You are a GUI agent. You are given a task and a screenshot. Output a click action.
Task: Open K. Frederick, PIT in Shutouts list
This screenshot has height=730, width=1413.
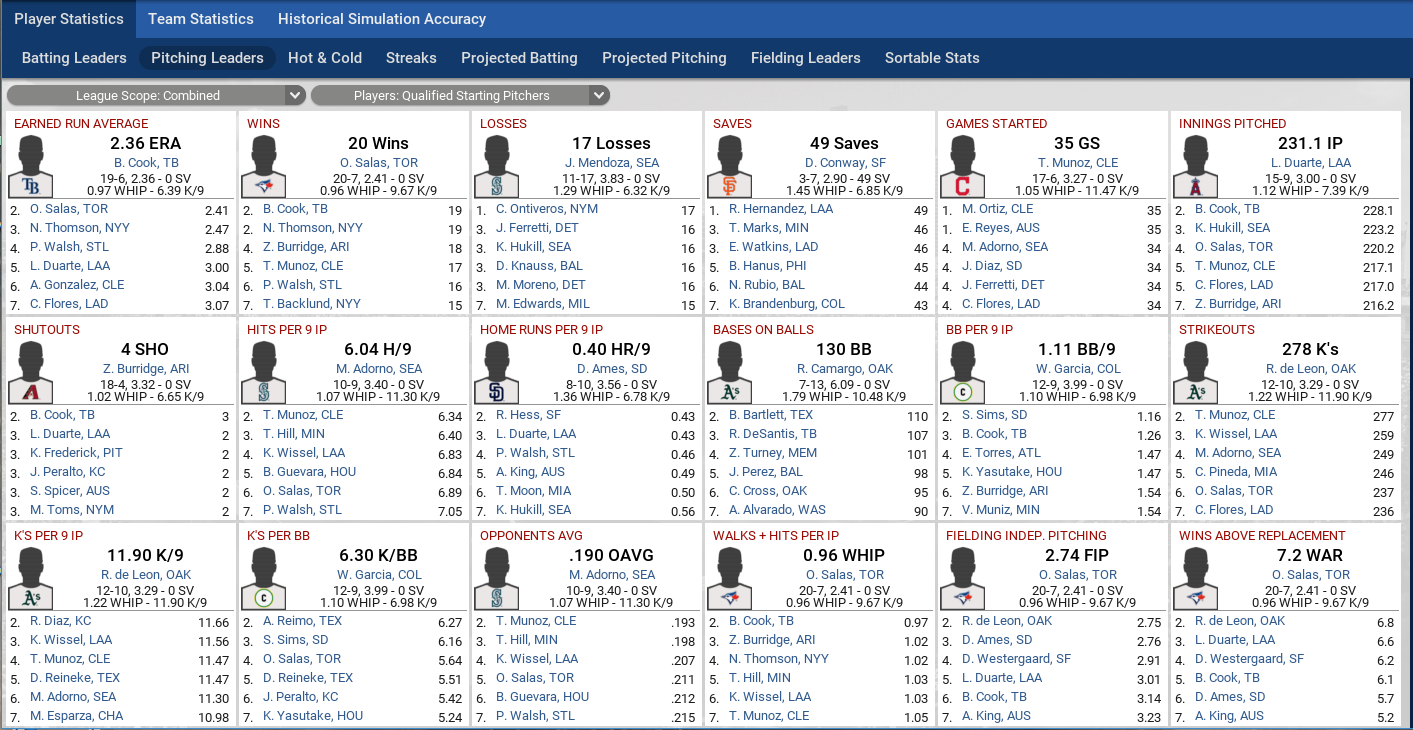[x=76, y=453]
